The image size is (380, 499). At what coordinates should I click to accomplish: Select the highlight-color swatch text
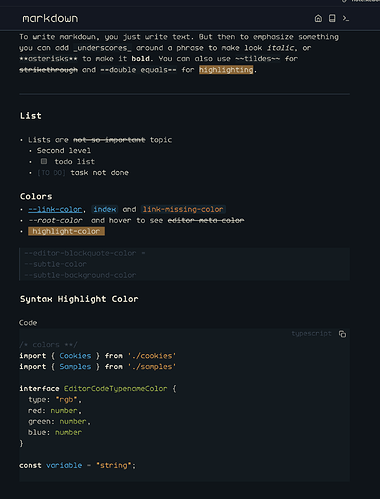(66, 231)
